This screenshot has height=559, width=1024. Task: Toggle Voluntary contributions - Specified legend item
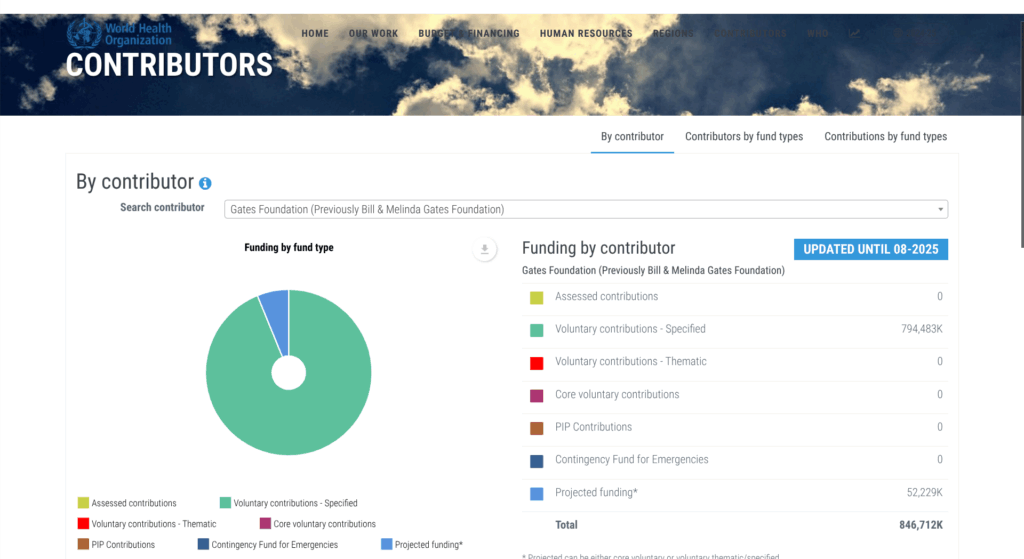(x=289, y=503)
